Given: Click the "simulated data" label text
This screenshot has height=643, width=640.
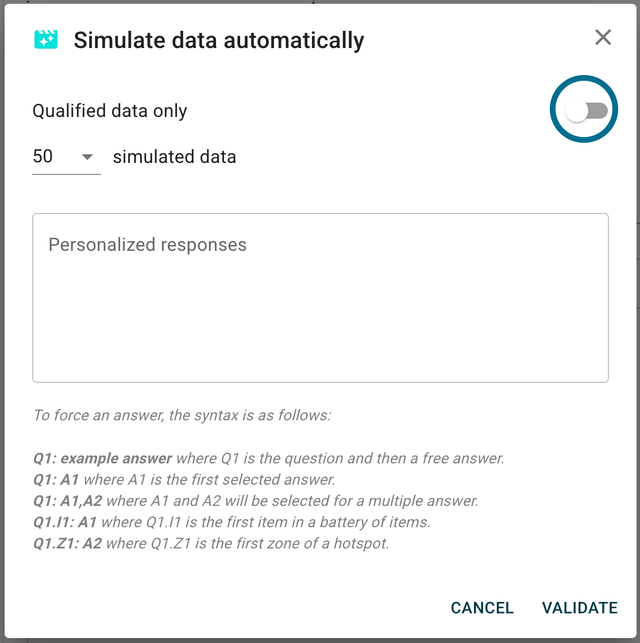Looking at the screenshot, I should pyautogui.click(x=174, y=157).
